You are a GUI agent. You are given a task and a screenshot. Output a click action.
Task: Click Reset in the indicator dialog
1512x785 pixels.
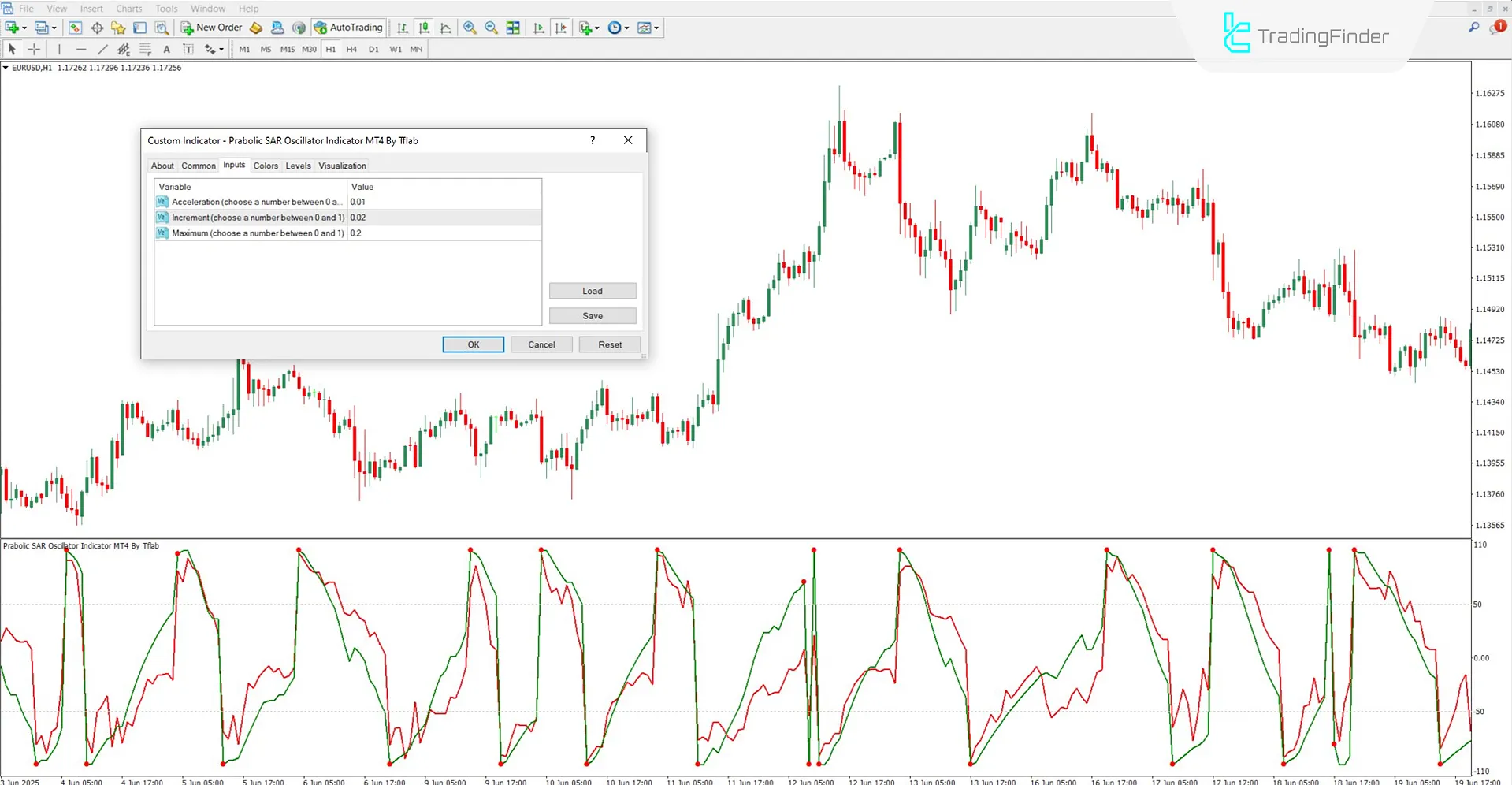pos(609,344)
